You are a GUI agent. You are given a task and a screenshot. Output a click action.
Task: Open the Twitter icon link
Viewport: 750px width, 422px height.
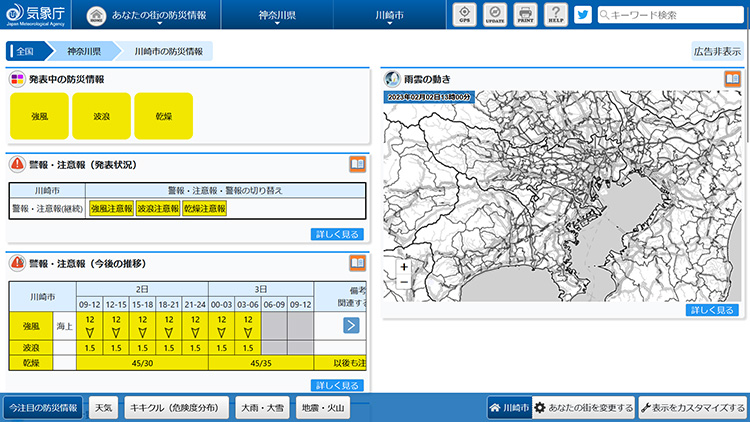pos(583,15)
